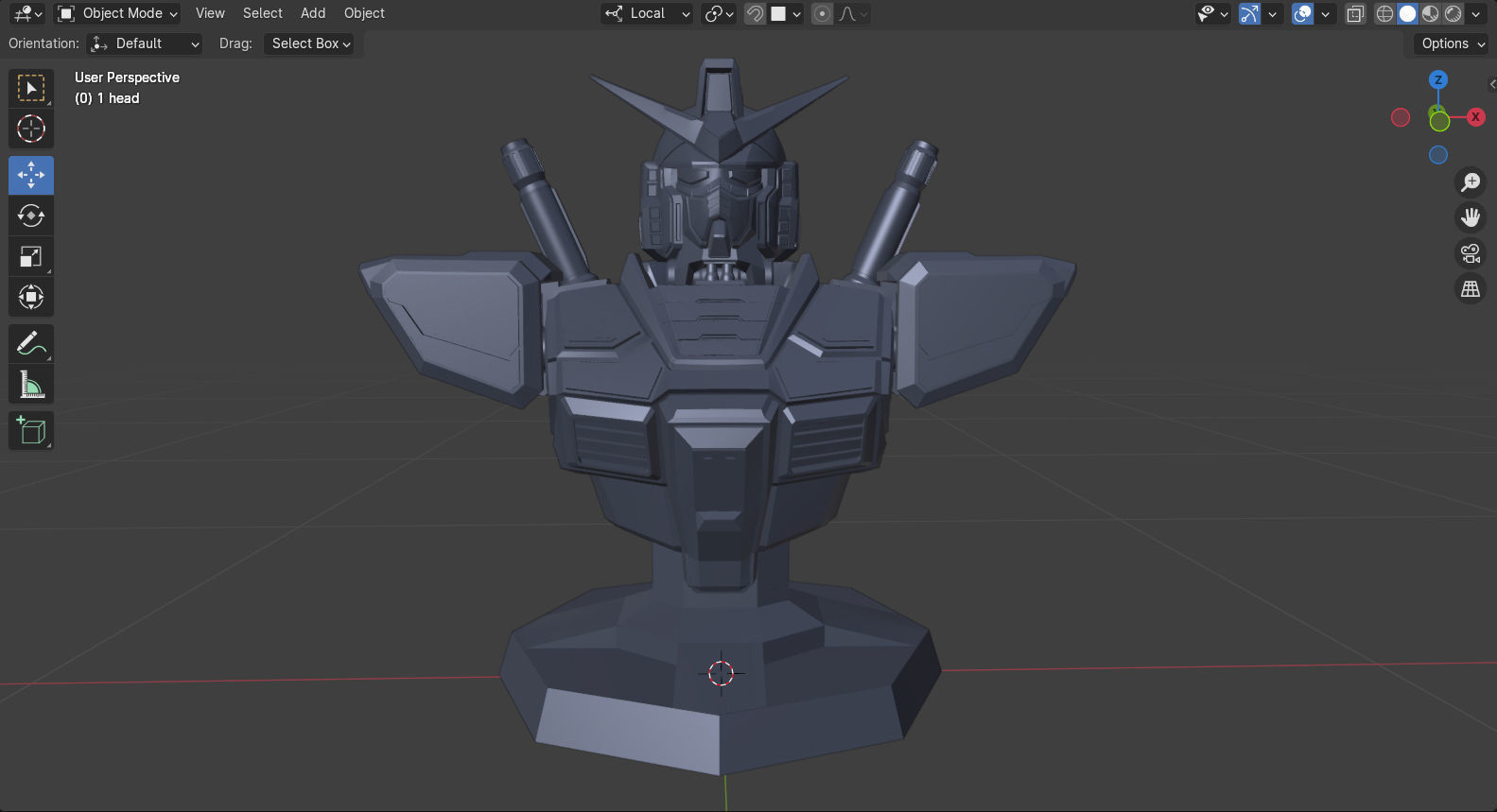Open the shading options dropdown arrow
1497x812 pixels.
[x=1475, y=13]
